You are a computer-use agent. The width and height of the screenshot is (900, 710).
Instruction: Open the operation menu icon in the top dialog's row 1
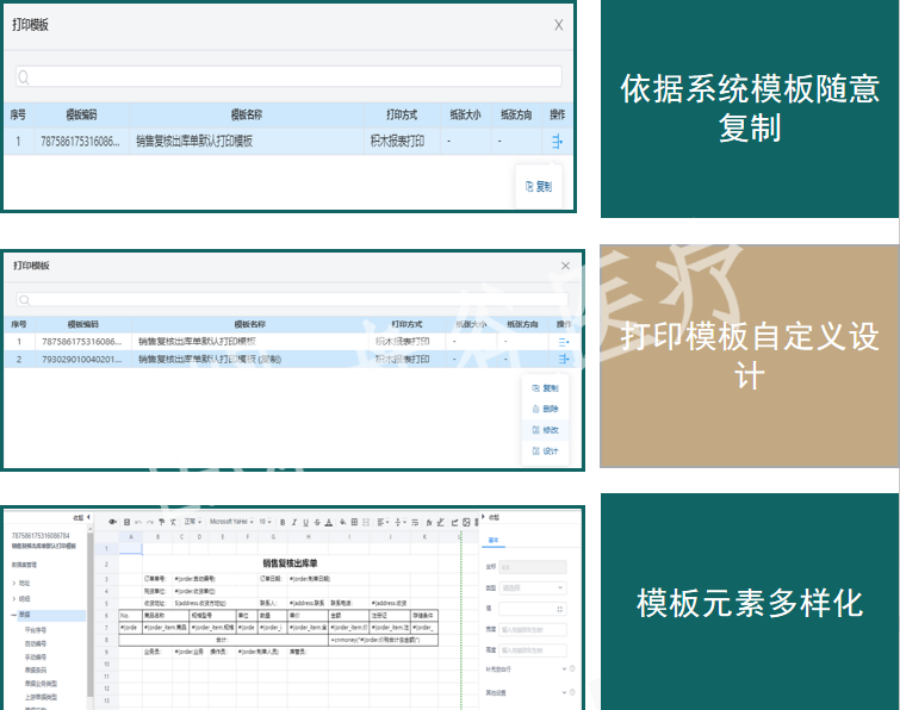pyautogui.click(x=557, y=141)
